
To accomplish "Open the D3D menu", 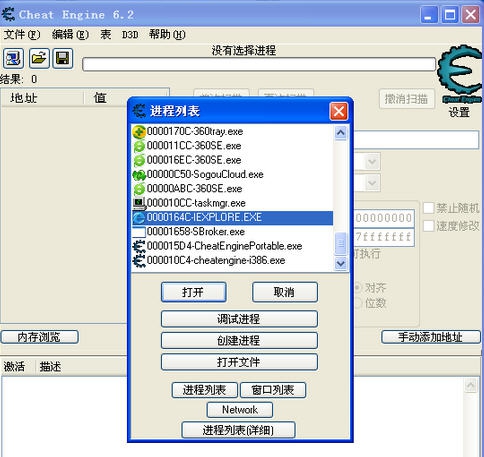I will [x=130, y=34].
